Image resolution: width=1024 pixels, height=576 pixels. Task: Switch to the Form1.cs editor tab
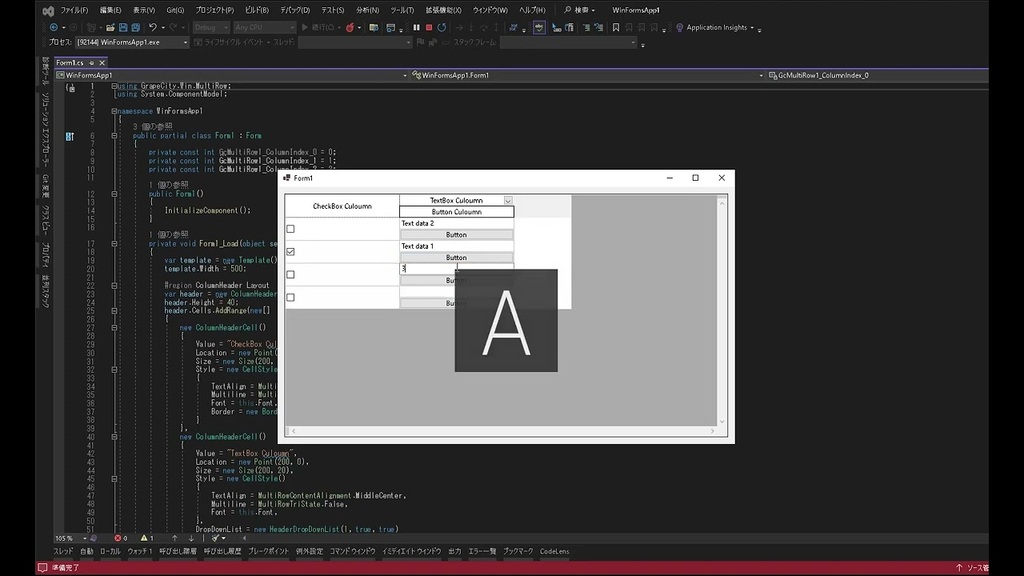(70, 62)
